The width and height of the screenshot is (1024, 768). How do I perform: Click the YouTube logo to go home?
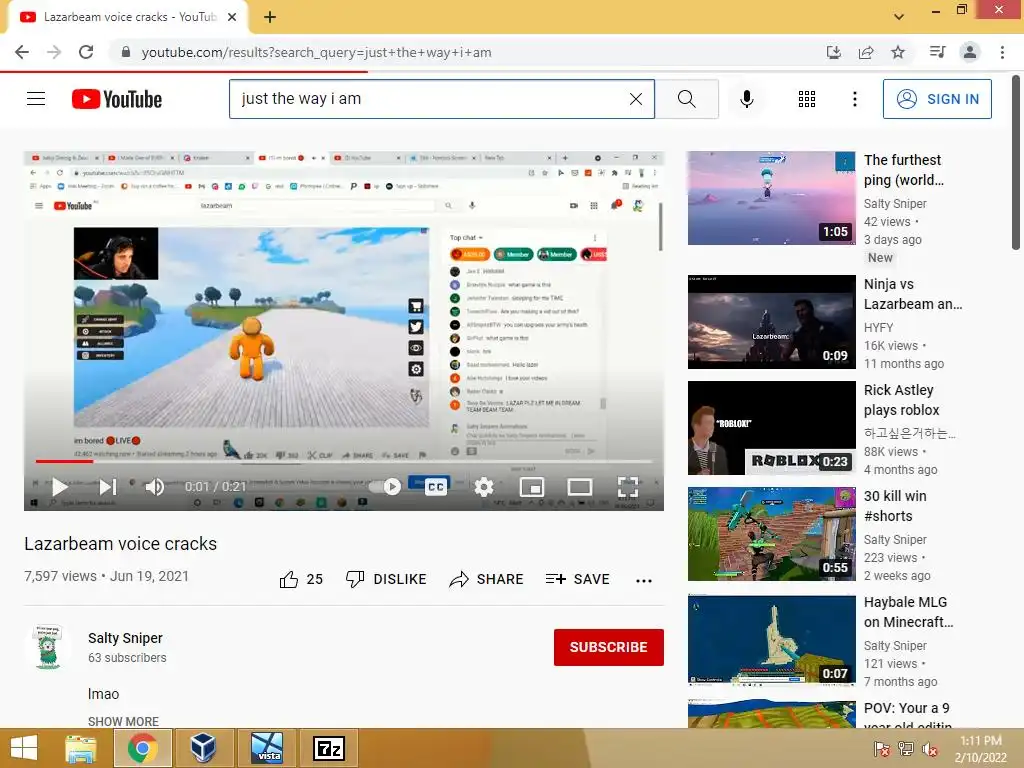[x=117, y=99]
